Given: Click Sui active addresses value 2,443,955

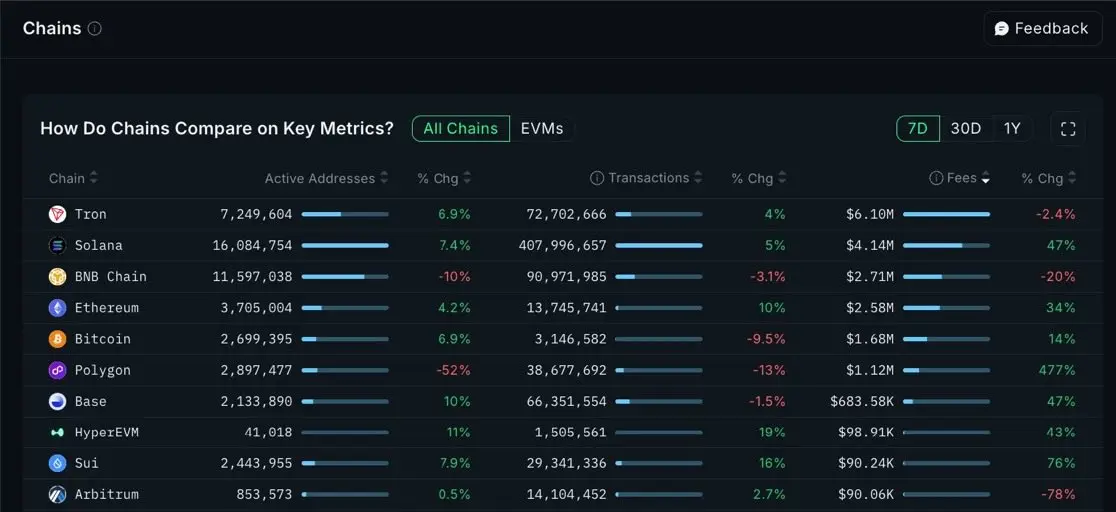Looking at the screenshot, I should click(x=256, y=464).
